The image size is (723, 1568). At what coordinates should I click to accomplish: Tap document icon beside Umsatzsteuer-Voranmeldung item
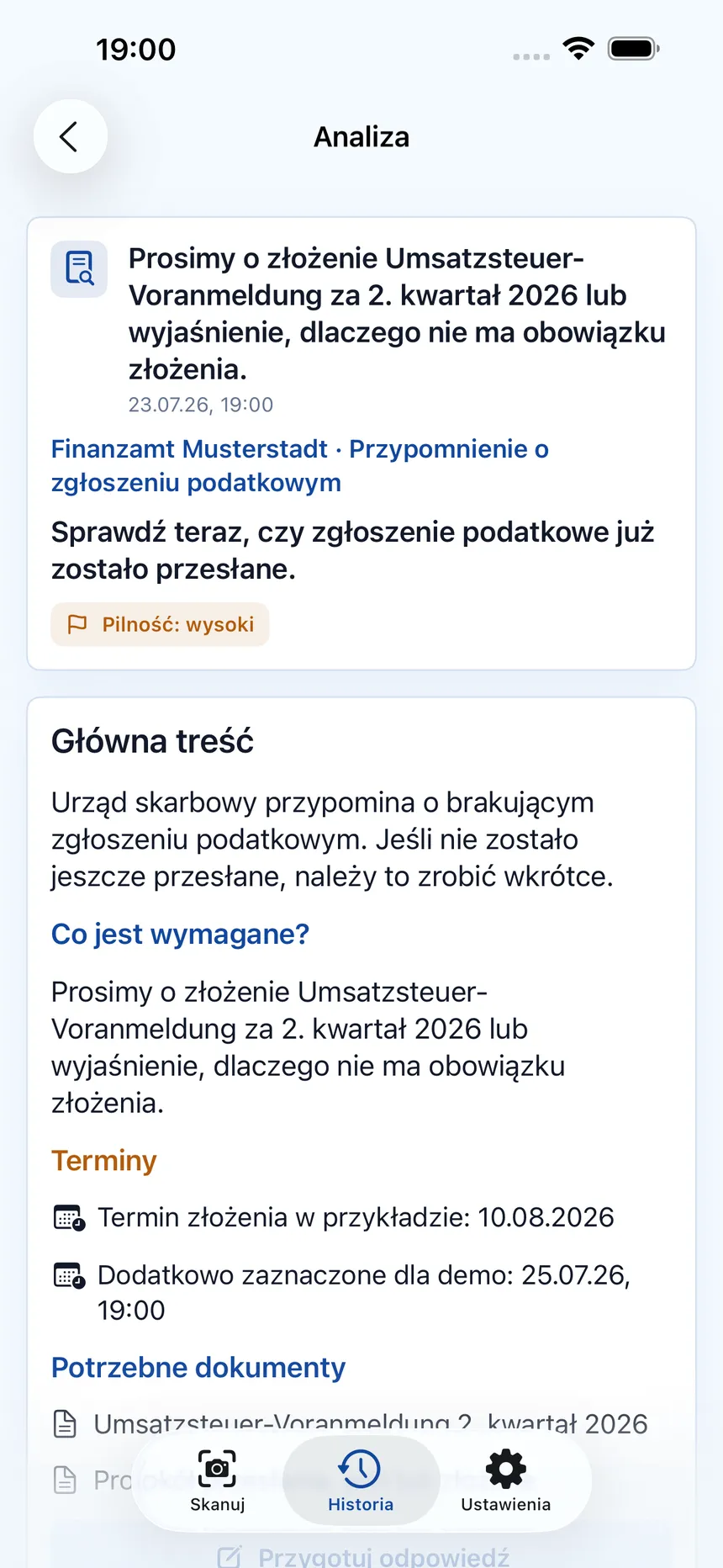coord(66,1423)
